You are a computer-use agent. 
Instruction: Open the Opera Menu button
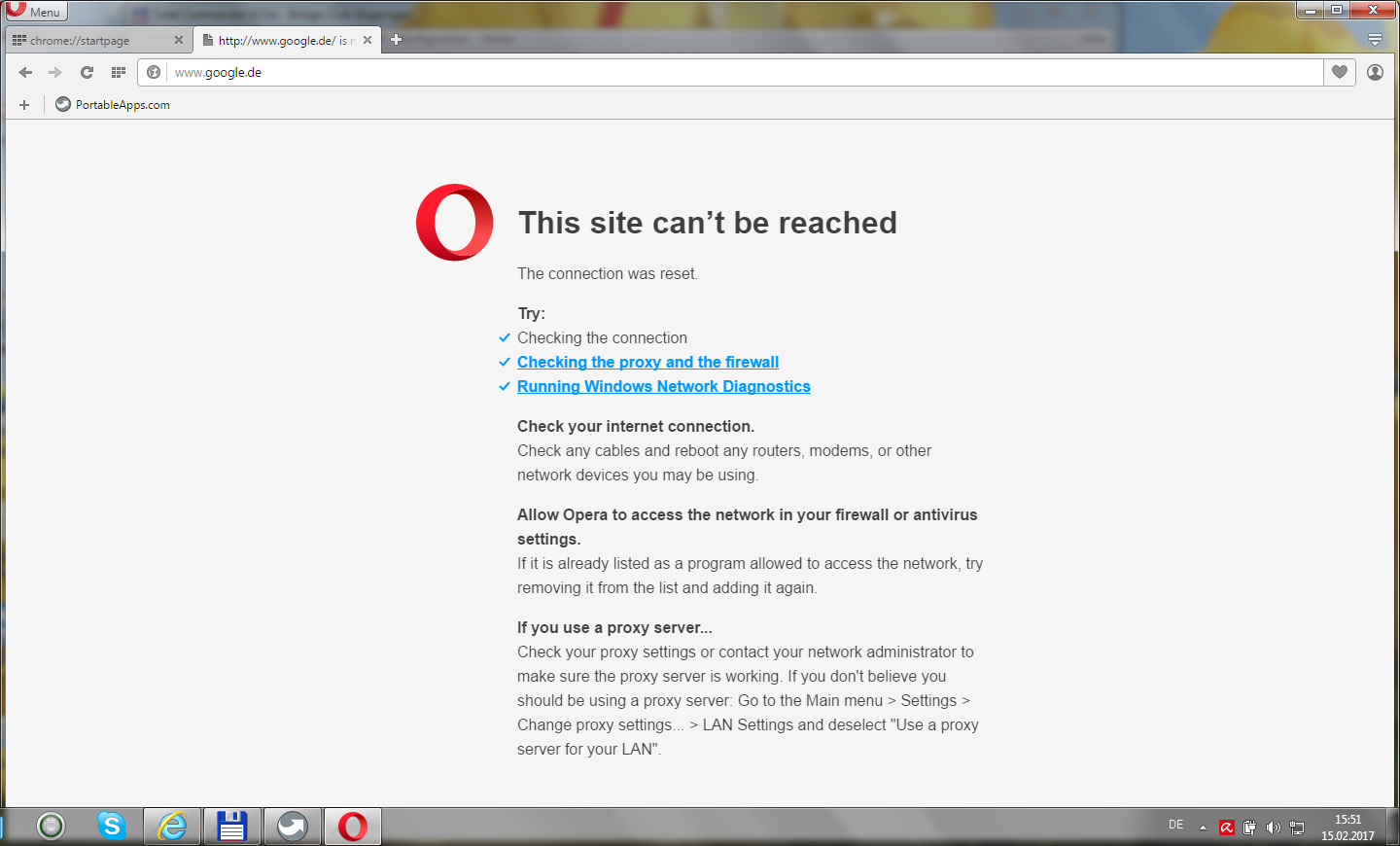(x=36, y=11)
